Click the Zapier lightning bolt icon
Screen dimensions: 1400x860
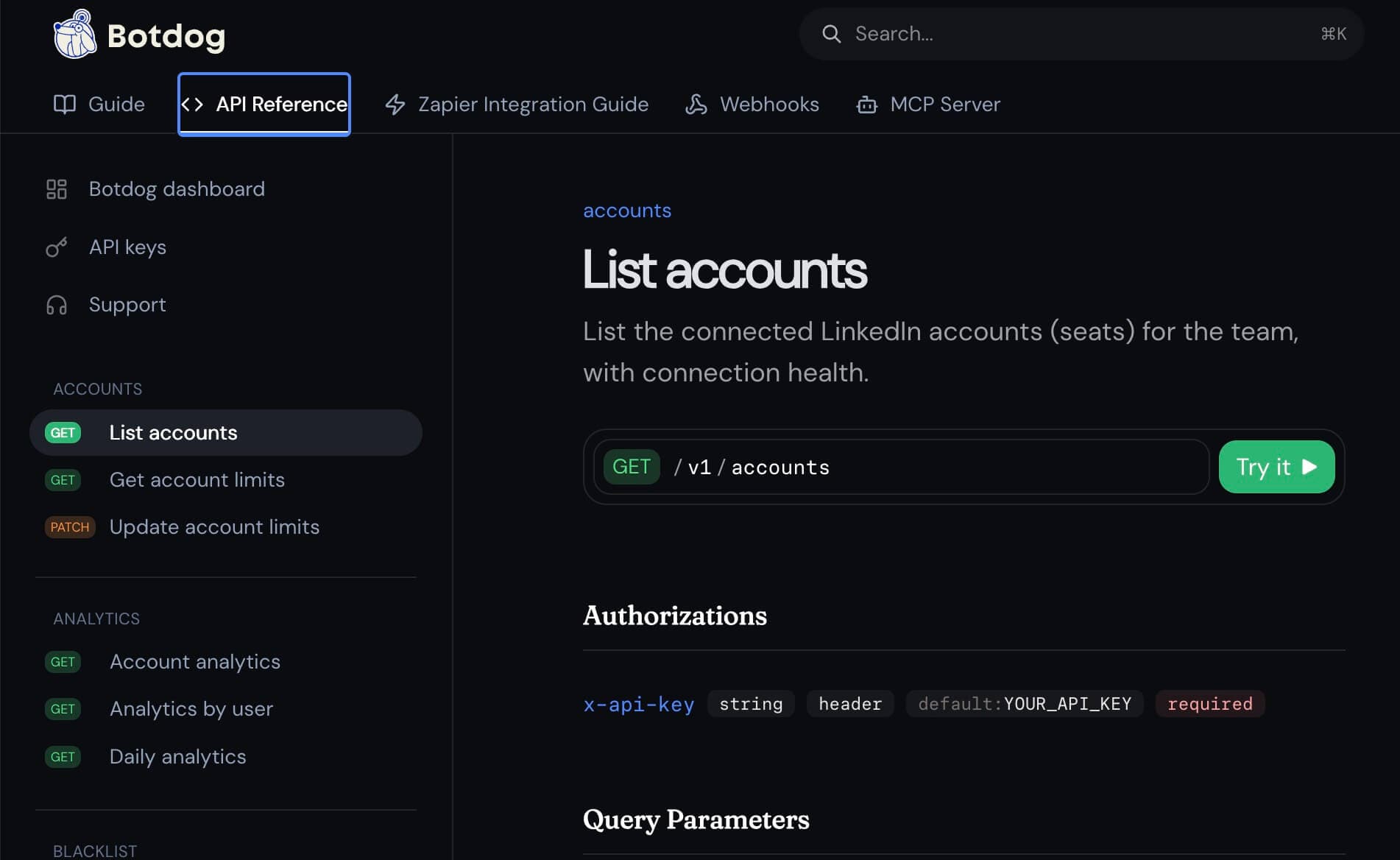pos(395,105)
